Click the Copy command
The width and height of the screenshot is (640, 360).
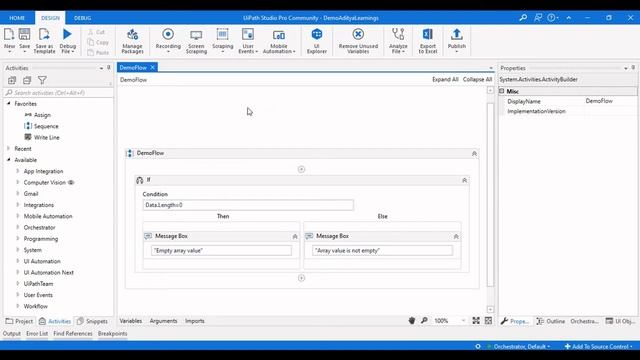pyautogui.click(x=98, y=42)
